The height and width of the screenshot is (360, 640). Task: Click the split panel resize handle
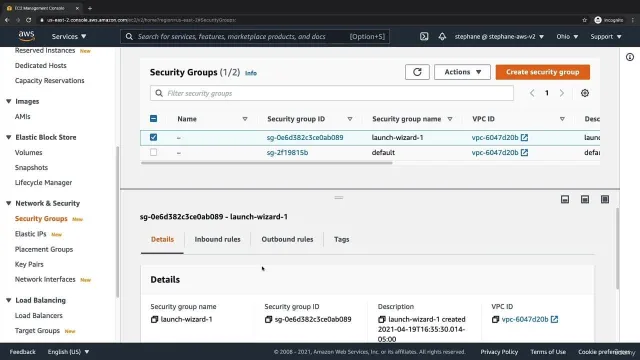coord(339,198)
